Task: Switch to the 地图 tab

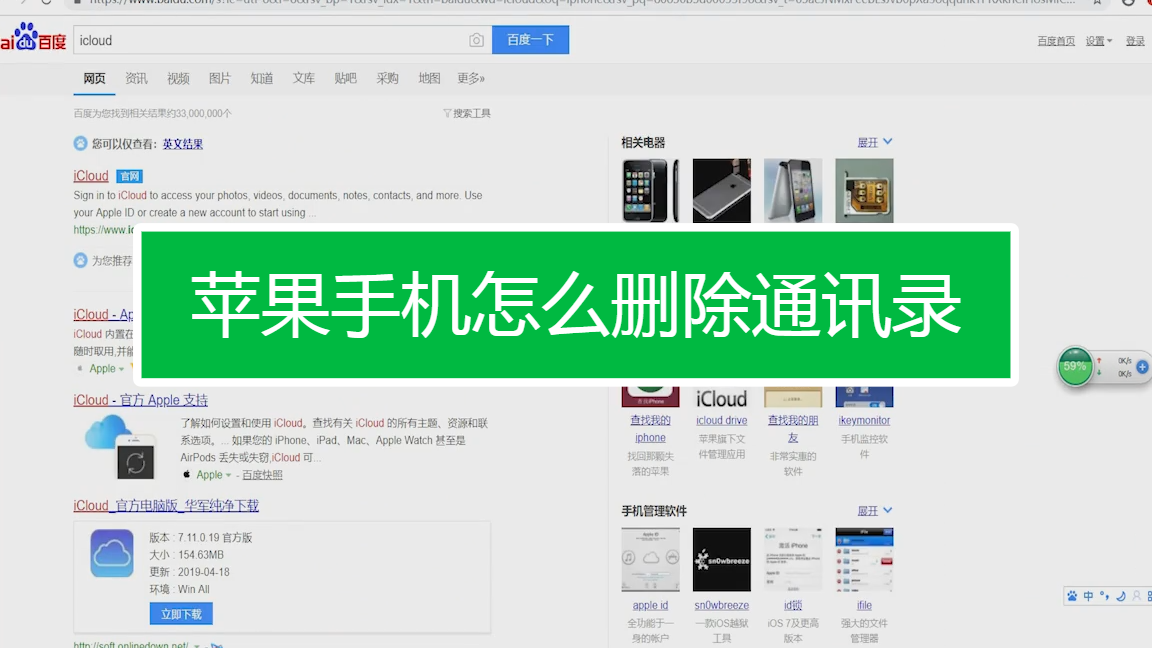Action: 429,79
